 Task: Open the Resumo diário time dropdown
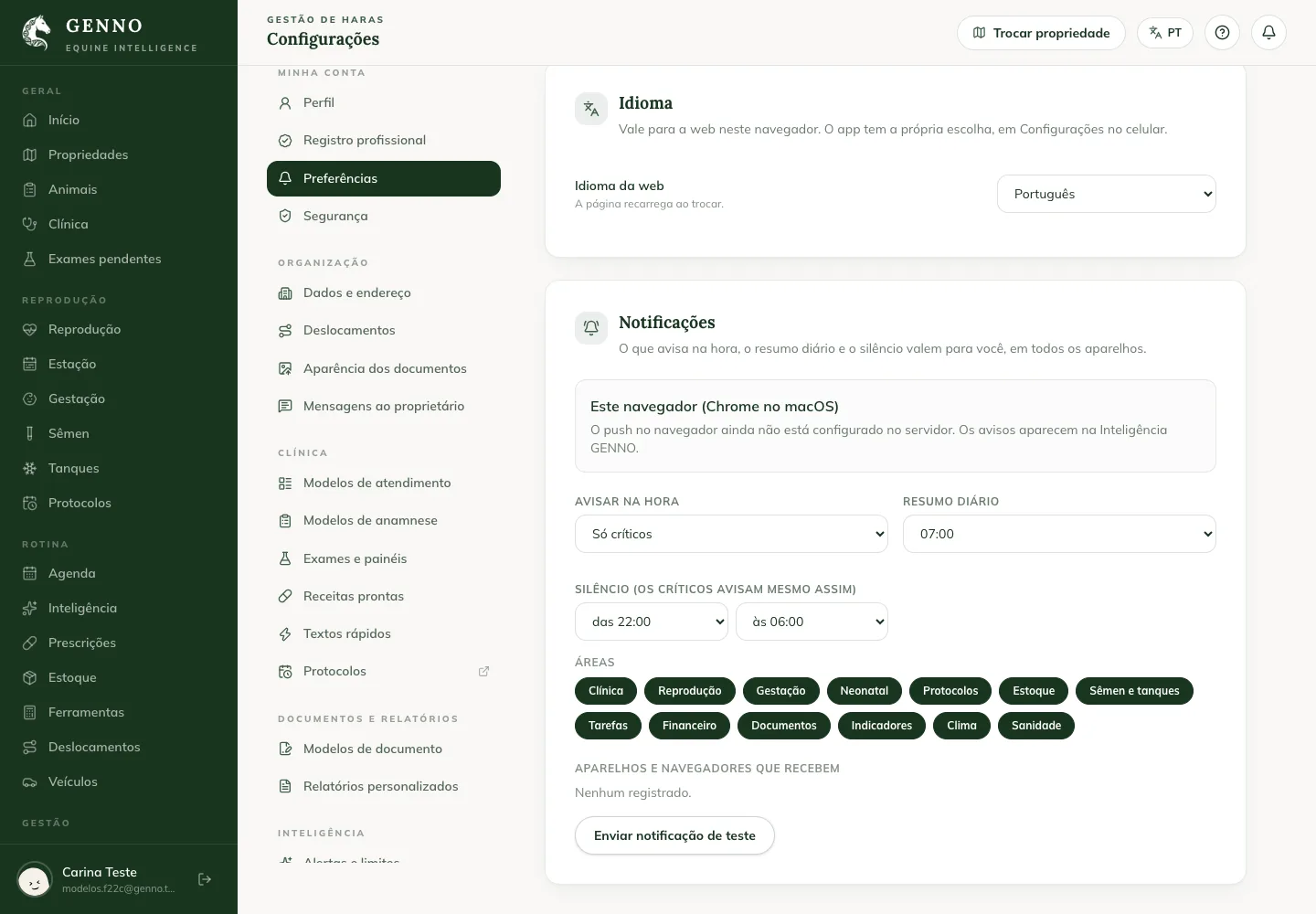click(x=1059, y=534)
